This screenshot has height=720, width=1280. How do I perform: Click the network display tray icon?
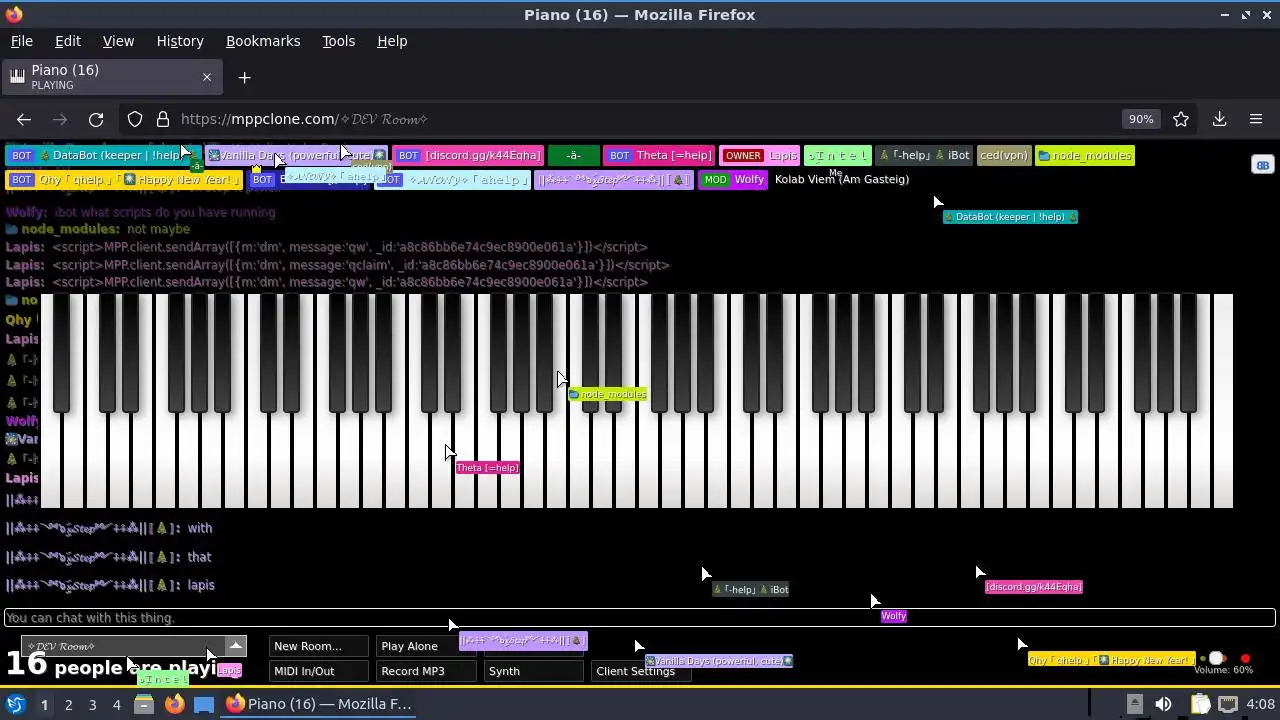click(1228, 704)
